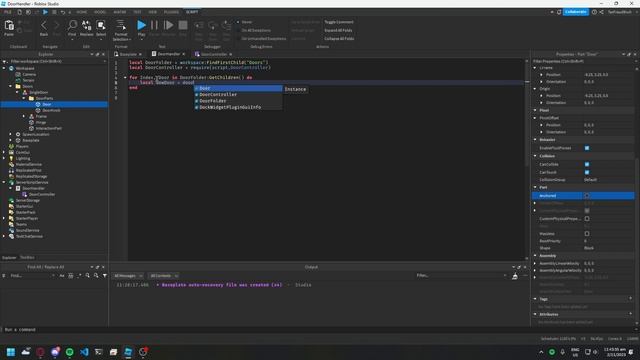Viewport: 640px width, 360px height.
Task: Select DoorController module script in Explorer
Action: [42, 194]
